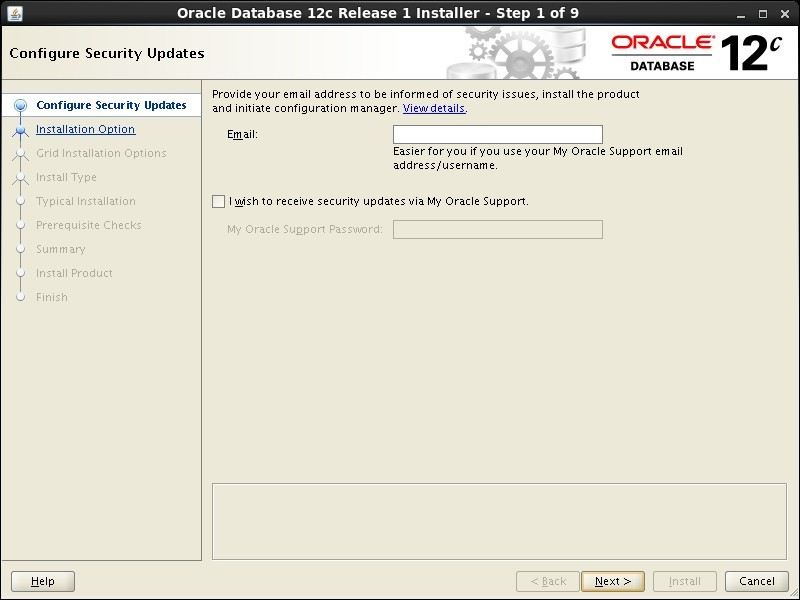Enable receiving security updates via My Oracle Support
Image resolution: width=800 pixels, height=600 pixels.
(218, 202)
